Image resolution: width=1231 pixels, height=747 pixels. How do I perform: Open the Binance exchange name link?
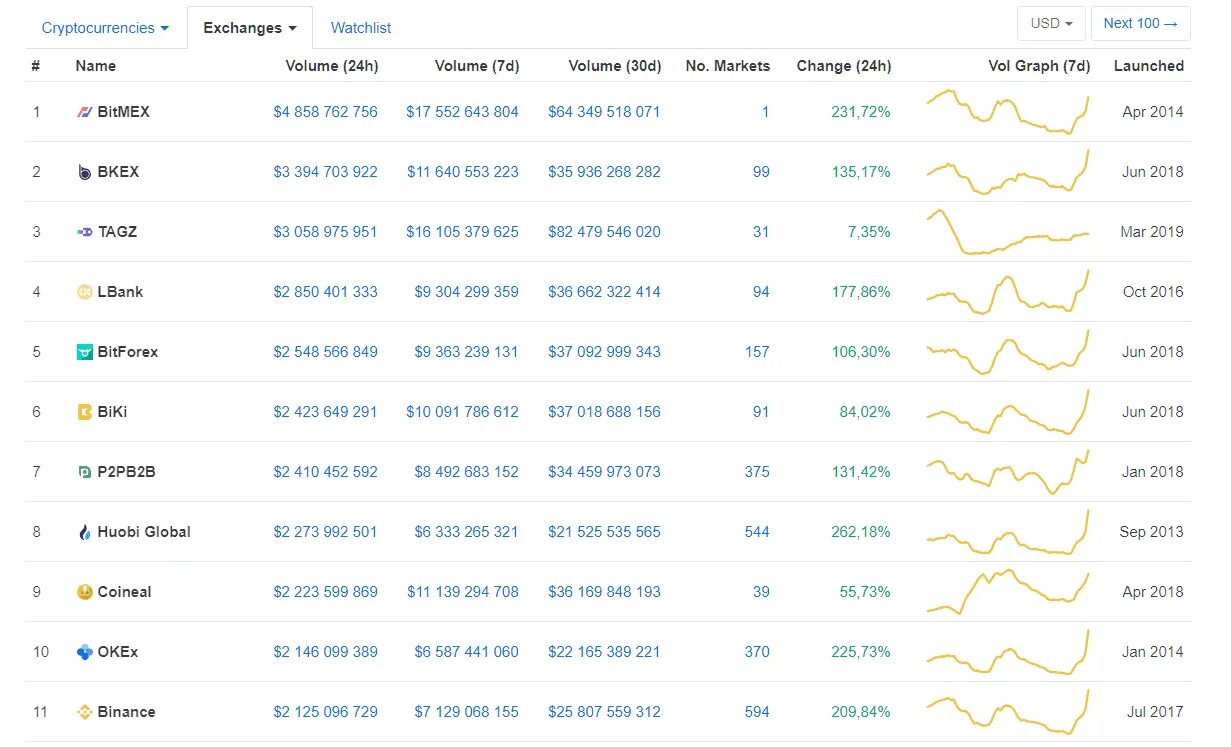[127, 712]
